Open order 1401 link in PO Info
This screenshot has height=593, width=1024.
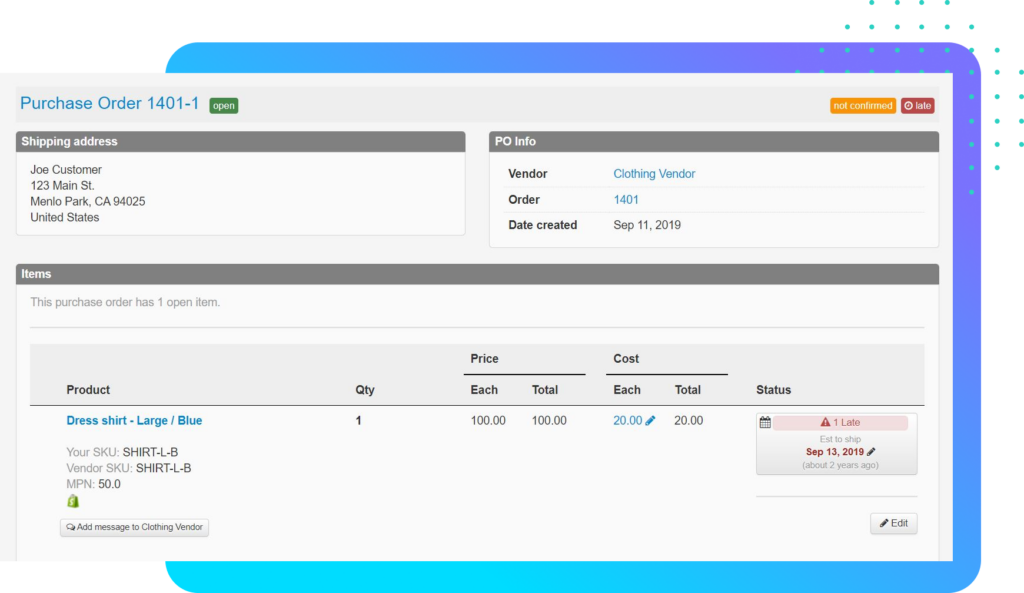[x=626, y=200]
